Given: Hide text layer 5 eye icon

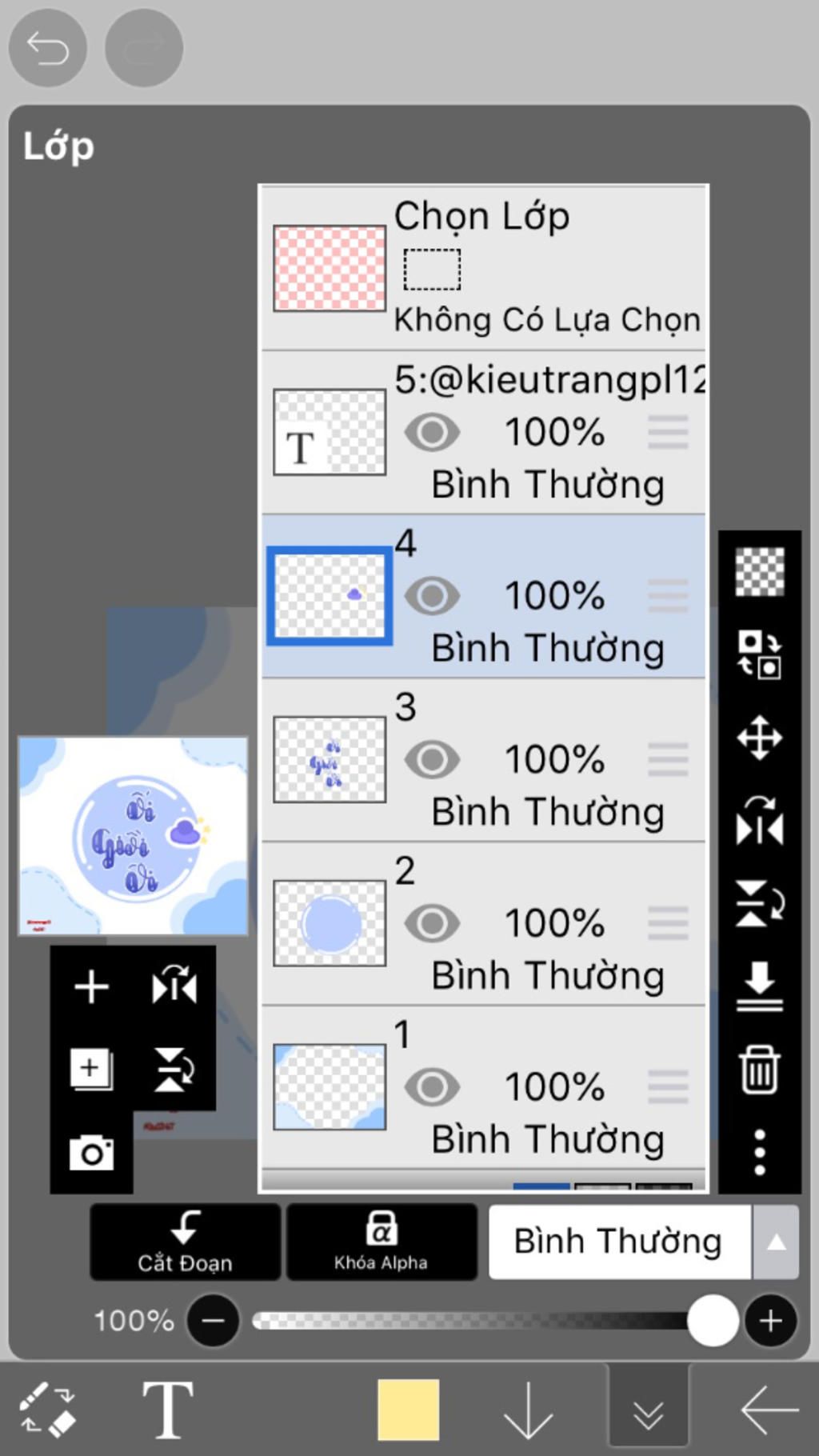Looking at the screenshot, I should click(x=432, y=433).
